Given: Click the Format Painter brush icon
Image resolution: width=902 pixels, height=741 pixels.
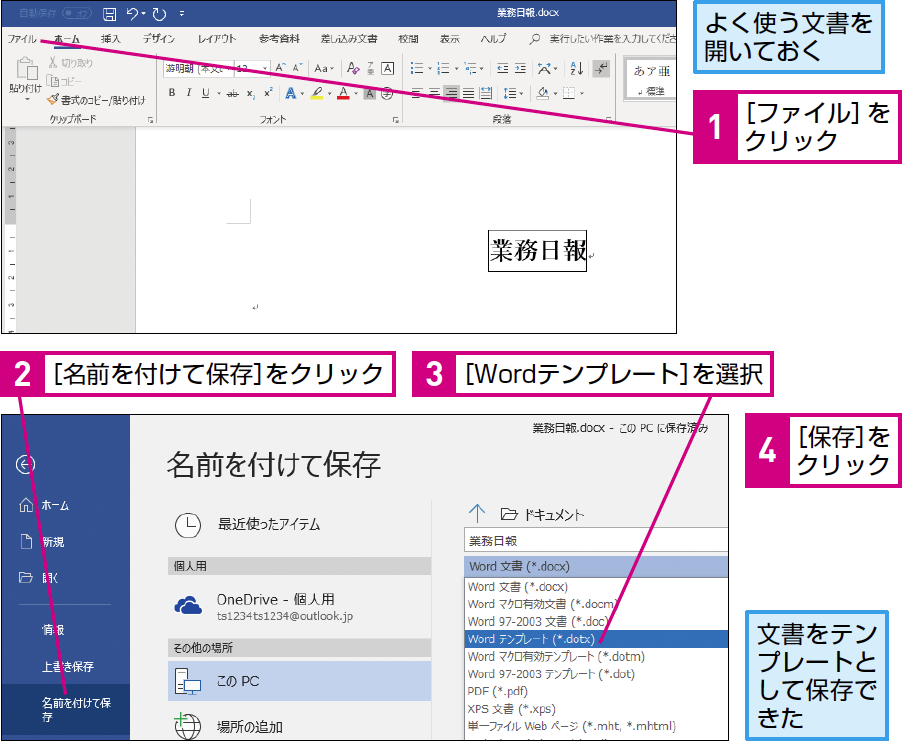Looking at the screenshot, I should (x=53, y=100).
